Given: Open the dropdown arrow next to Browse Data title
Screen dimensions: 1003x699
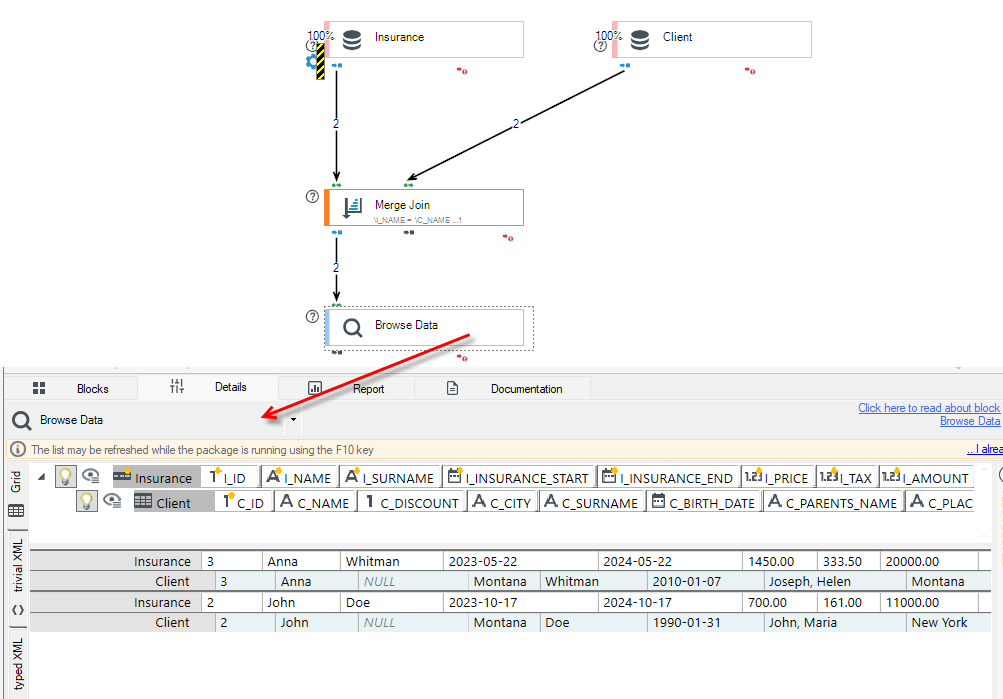Looking at the screenshot, I should pyautogui.click(x=293, y=420).
